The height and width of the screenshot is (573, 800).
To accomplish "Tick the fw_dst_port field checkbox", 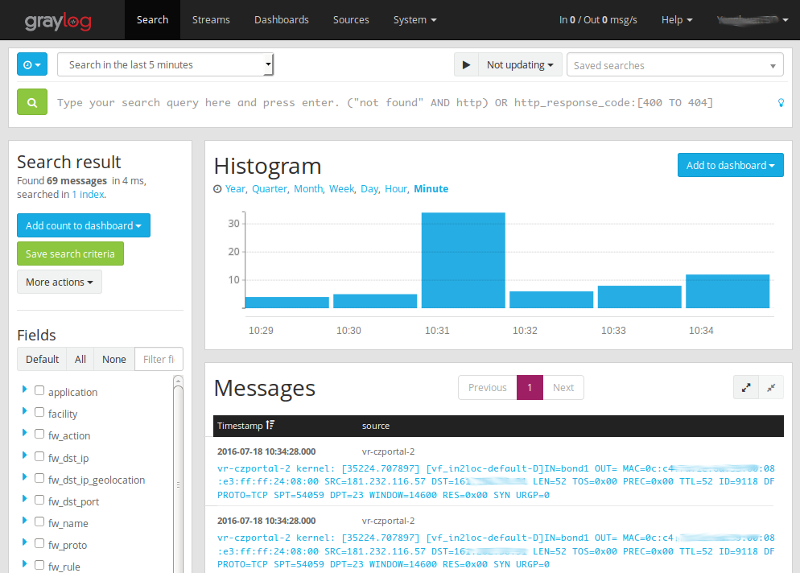I will tap(40, 501).
